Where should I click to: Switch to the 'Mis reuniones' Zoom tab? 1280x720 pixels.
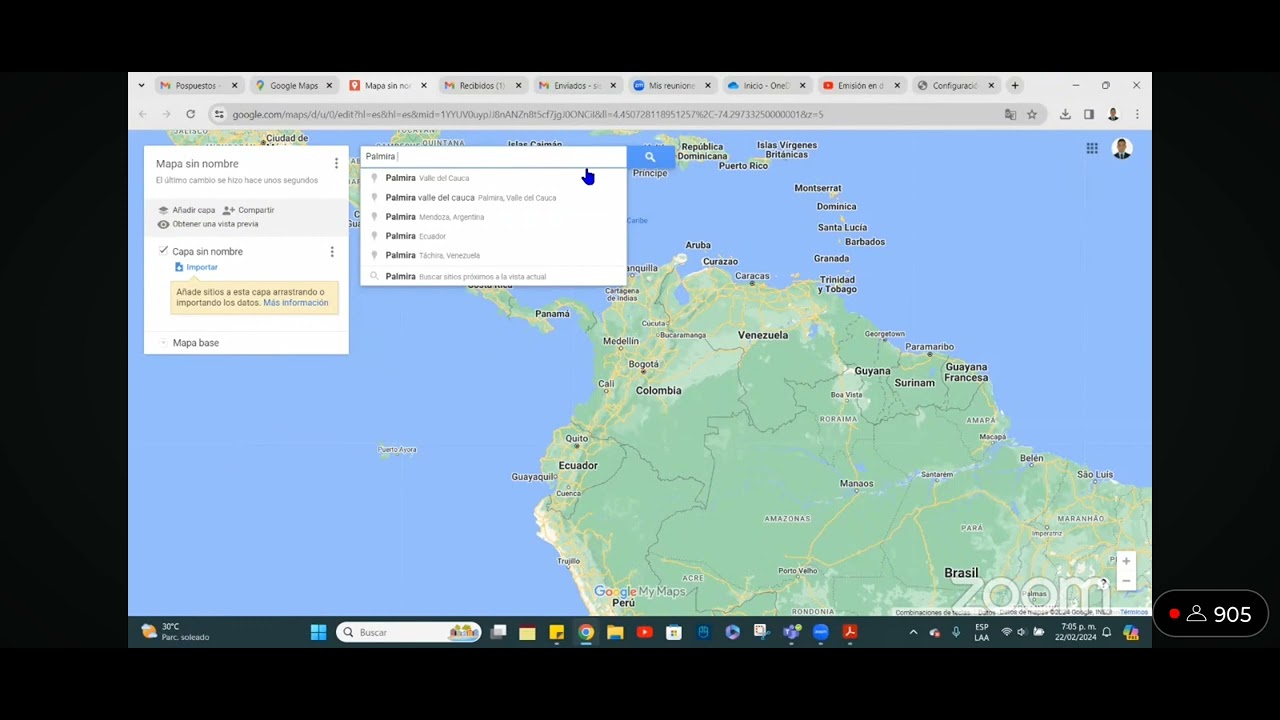click(x=671, y=86)
